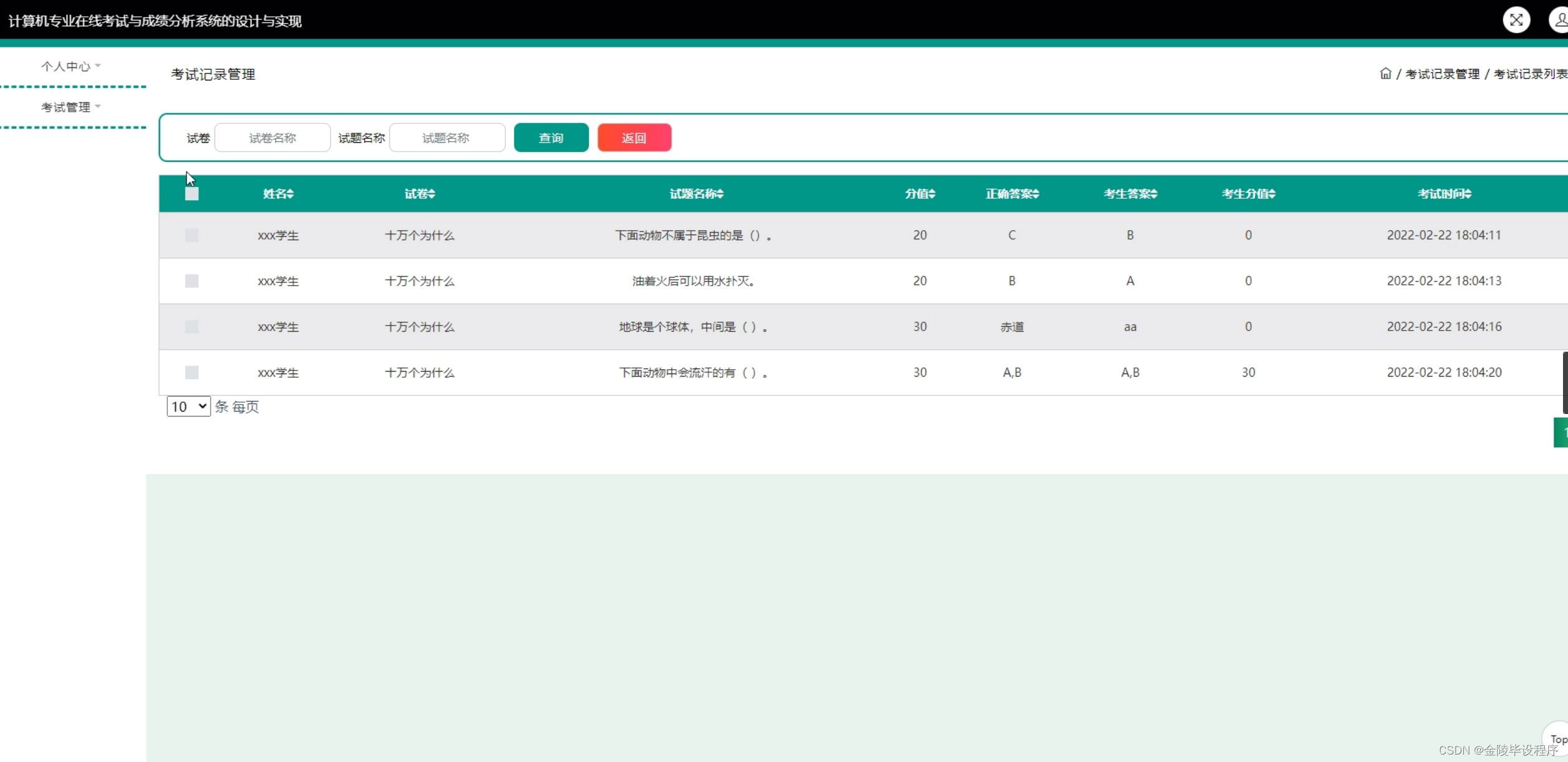Image resolution: width=1568 pixels, height=762 pixels.
Task: Open the 10 per page dropdown
Action: 188,407
